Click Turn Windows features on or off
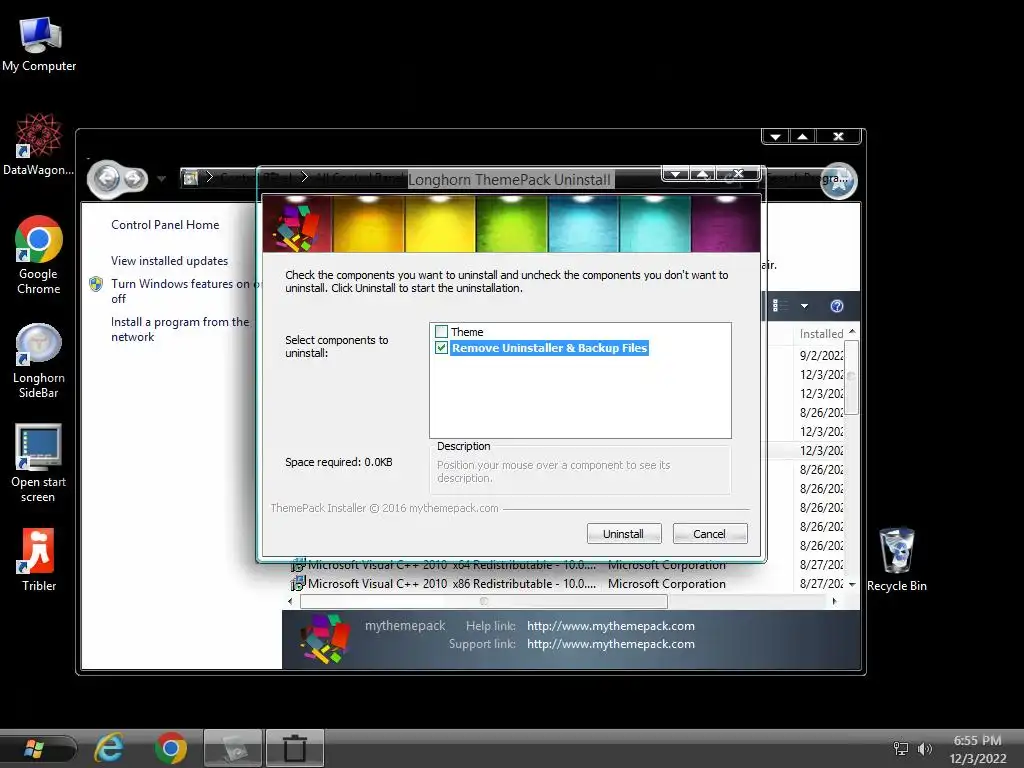The height and width of the screenshot is (768, 1024). click(x=186, y=291)
